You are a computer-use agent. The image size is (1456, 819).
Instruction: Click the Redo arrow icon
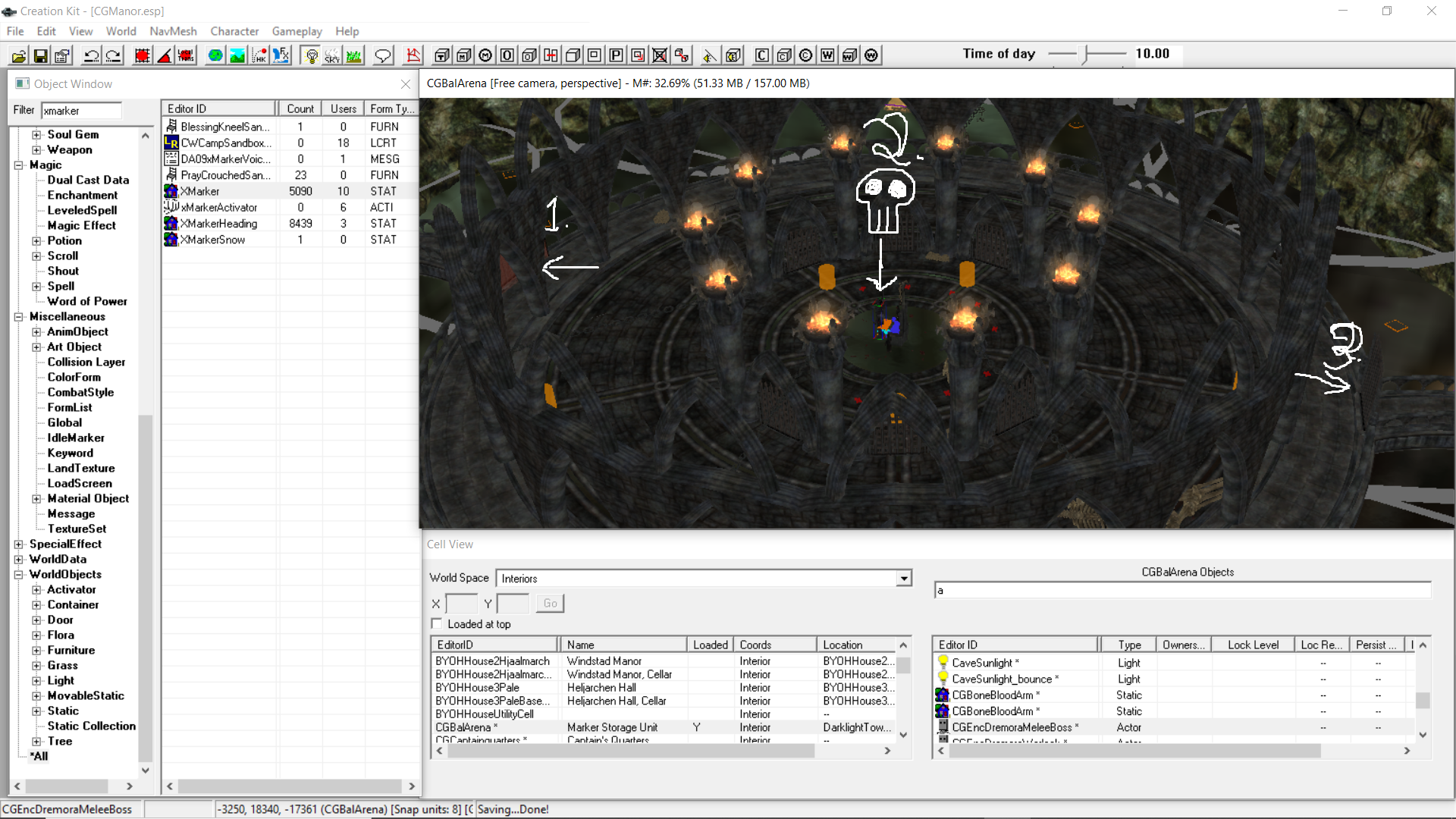point(114,55)
